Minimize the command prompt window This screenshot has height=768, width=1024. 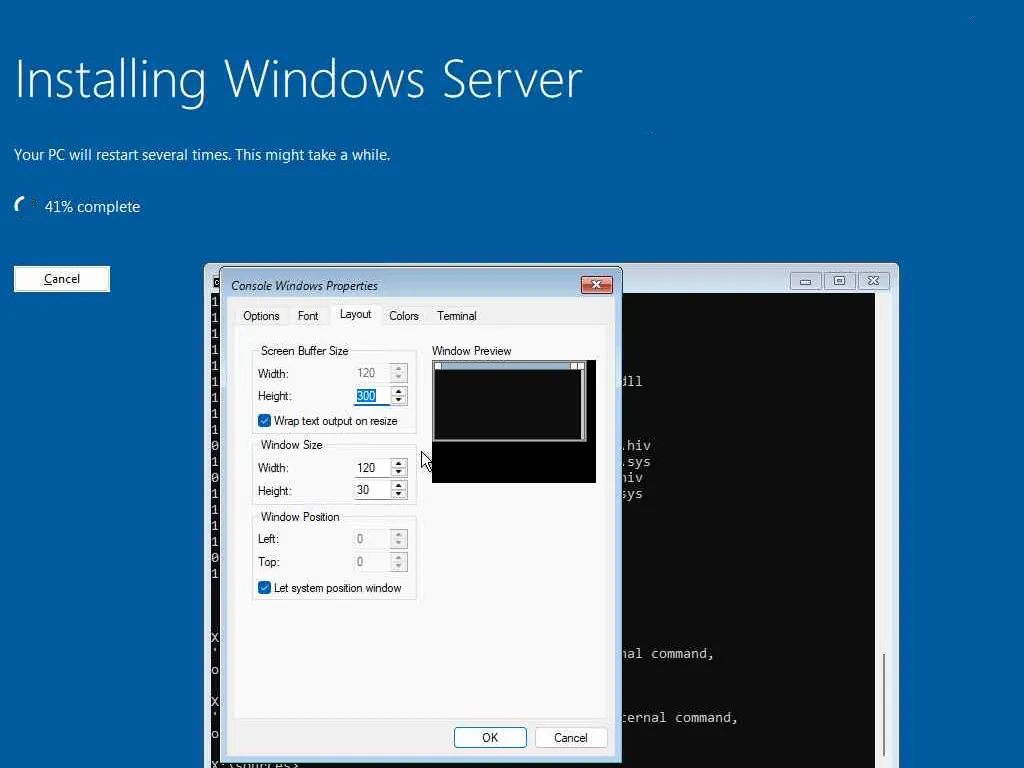tap(805, 281)
